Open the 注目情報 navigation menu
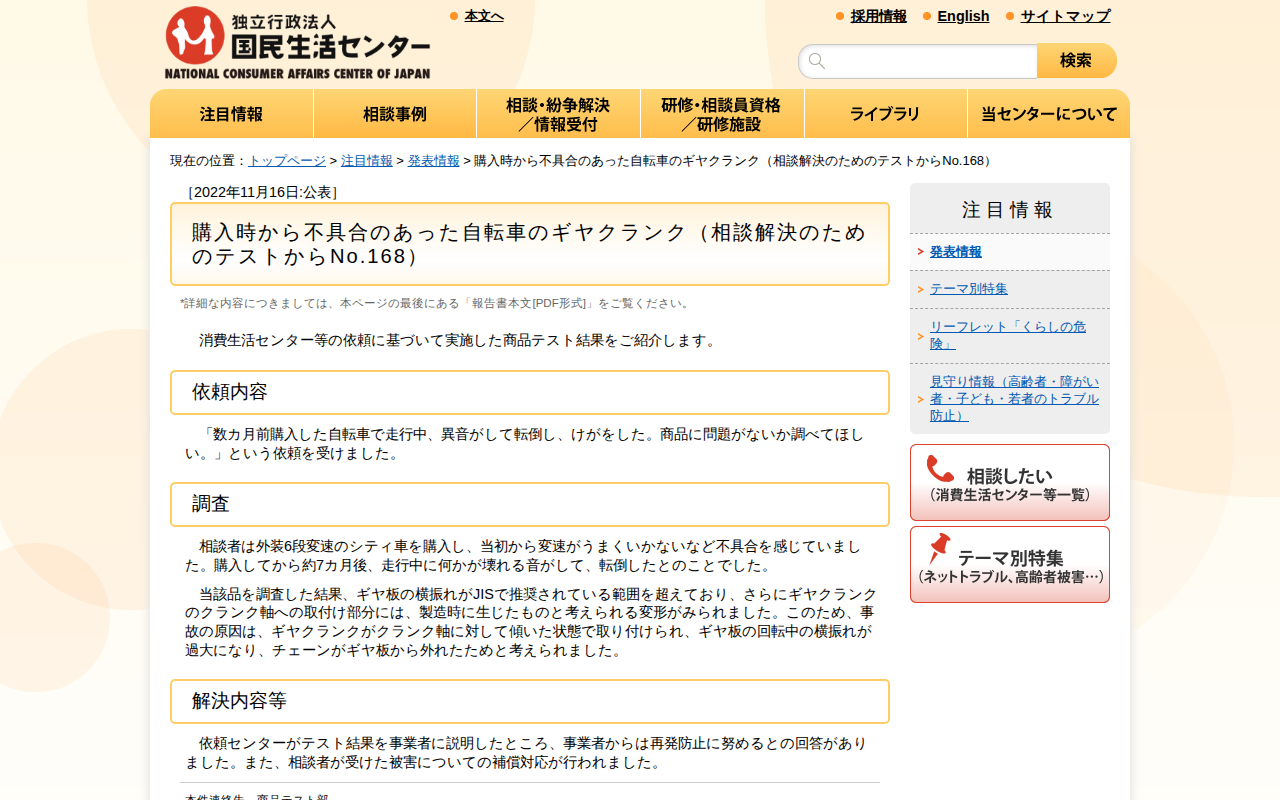Image resolution: width=1280 pixels, height=800 pixels. click(x=231, y=113)
